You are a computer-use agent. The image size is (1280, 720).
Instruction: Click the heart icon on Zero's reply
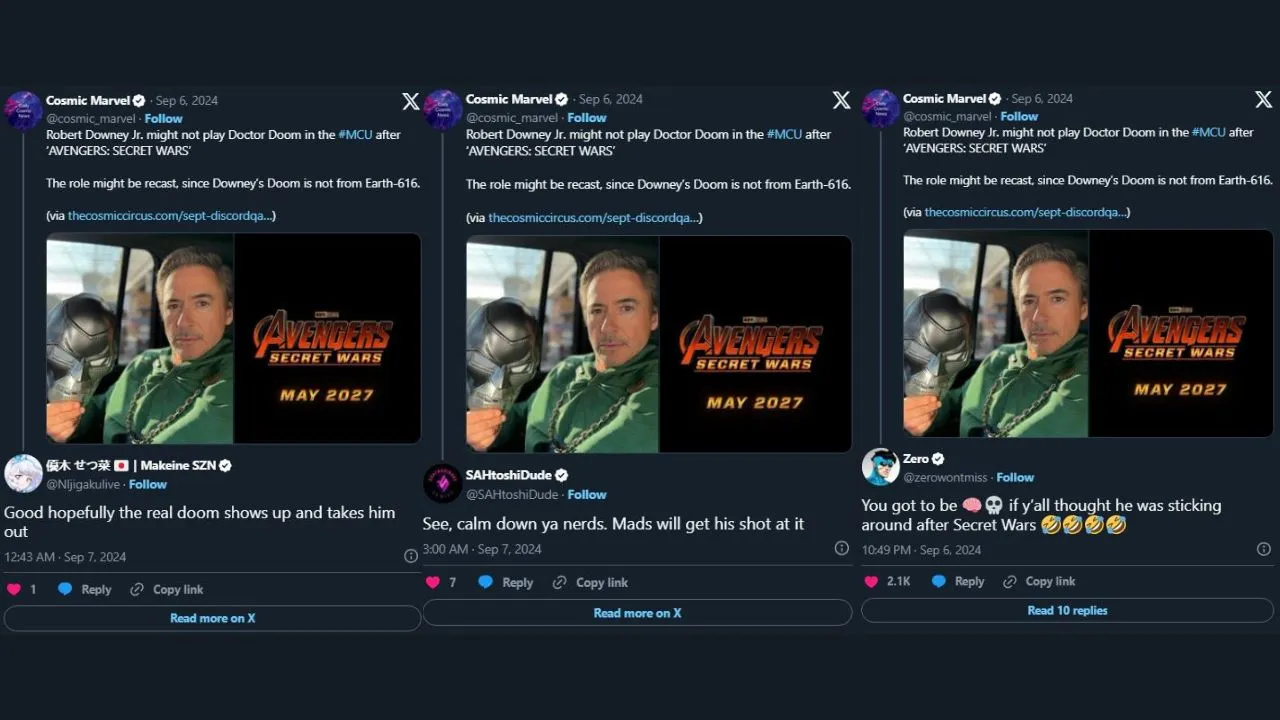tap(870, 581)
